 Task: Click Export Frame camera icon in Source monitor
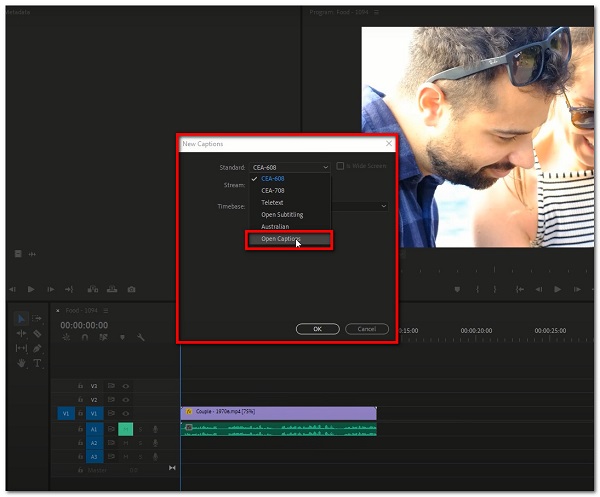point(131,290)
